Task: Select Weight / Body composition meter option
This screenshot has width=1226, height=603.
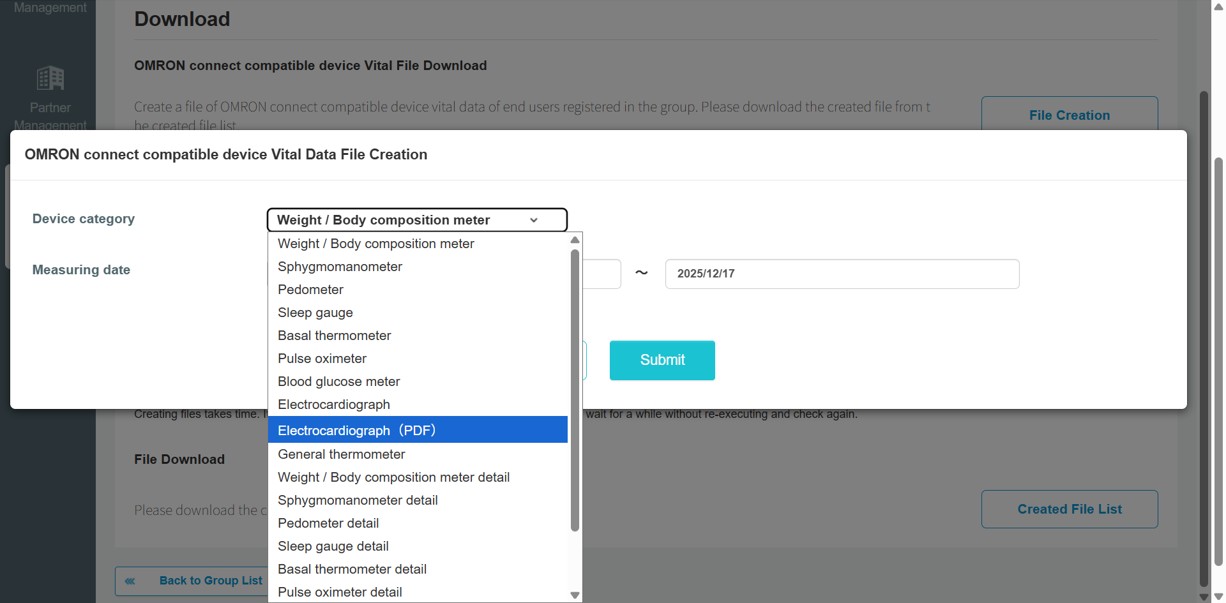Action: pyautogui.click(x=418, y=244)
